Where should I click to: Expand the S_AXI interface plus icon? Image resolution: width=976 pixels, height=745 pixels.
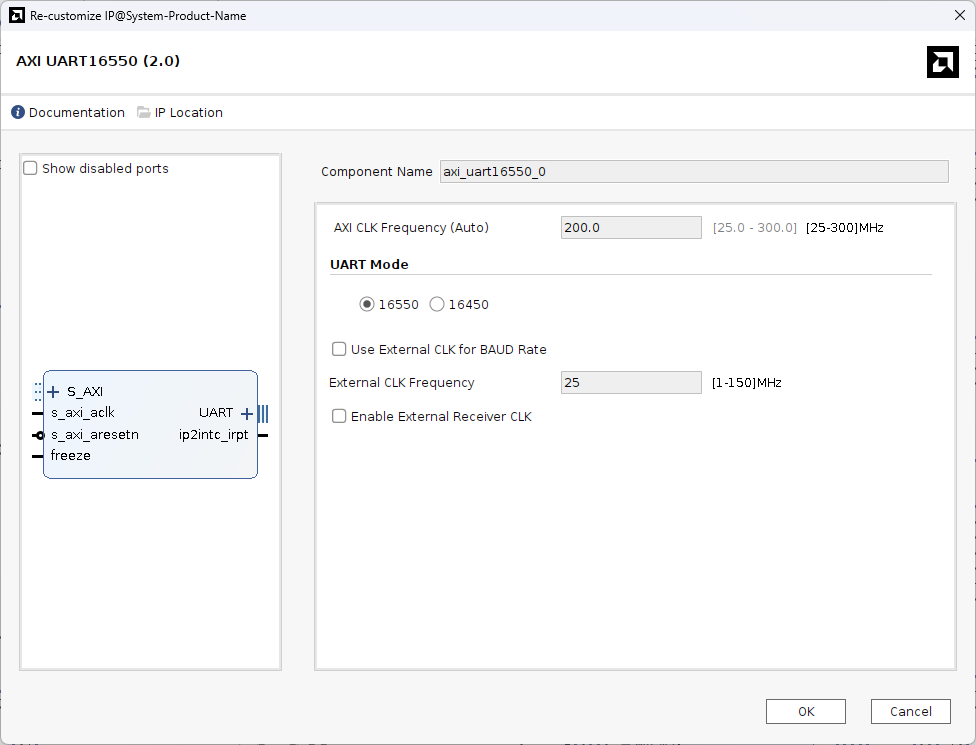tap(53, 392)
